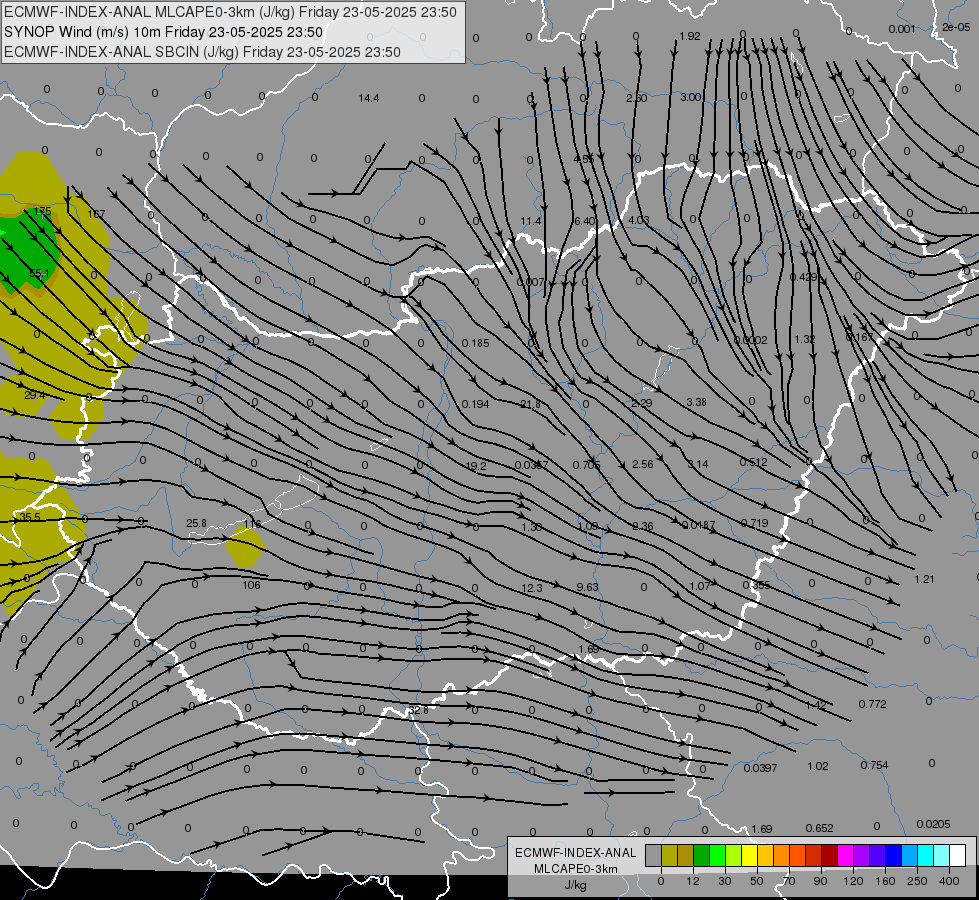The height and width of the screenshot is (900, 979).
Task: Click the map value '6.40'
Action: click(x=584, y=221)
